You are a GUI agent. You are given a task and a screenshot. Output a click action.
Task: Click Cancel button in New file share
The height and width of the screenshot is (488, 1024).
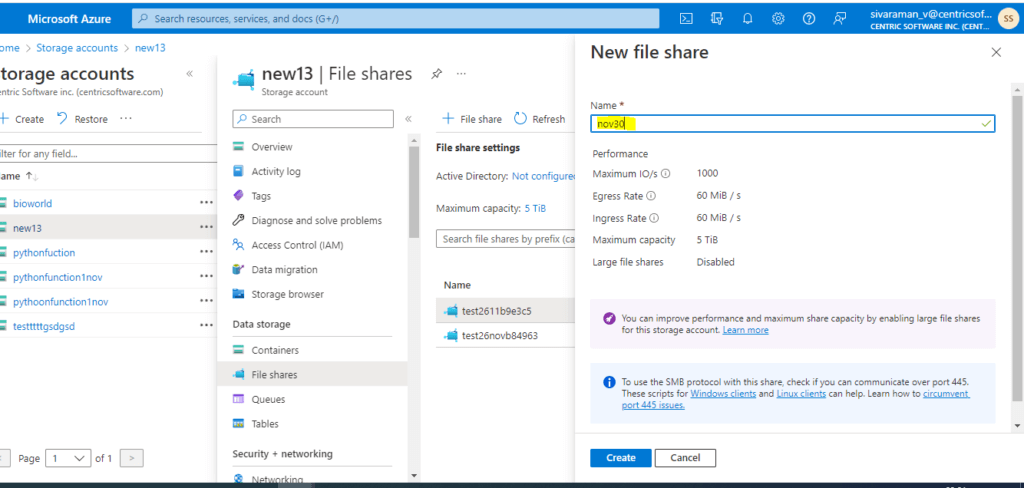686,458
